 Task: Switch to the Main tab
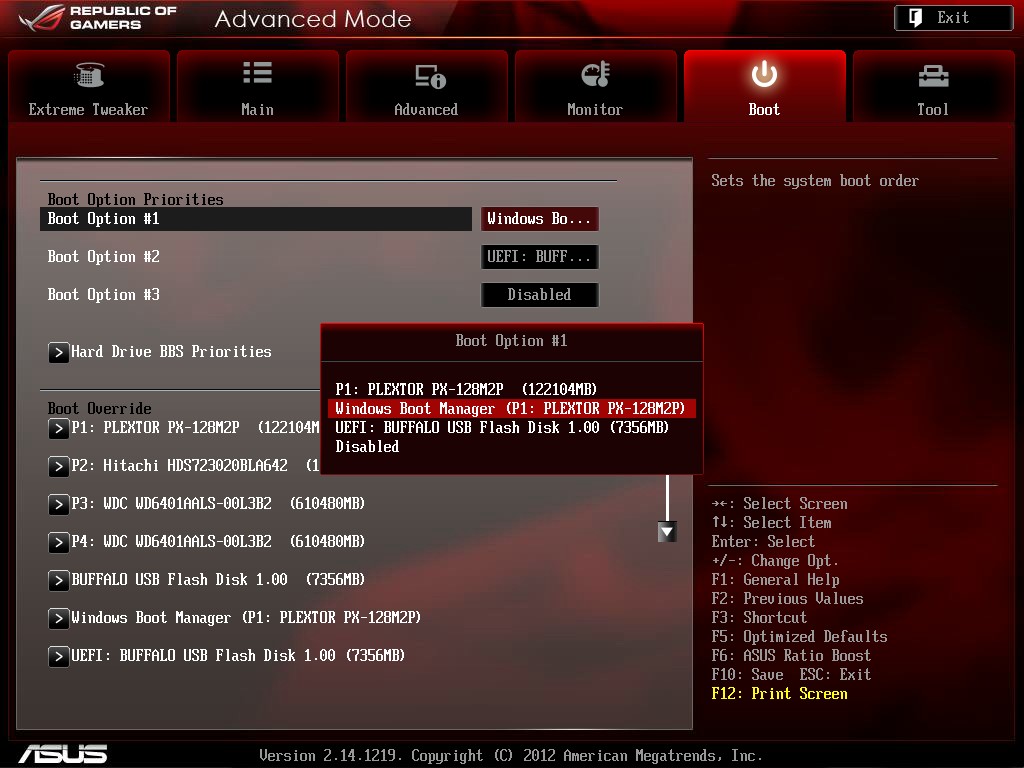click(x=257, y=86)
